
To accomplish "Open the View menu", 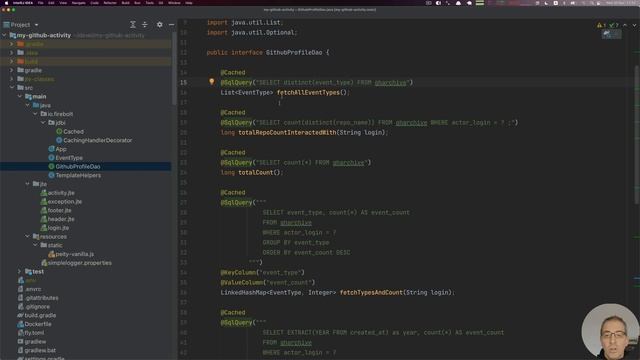I will (x=63, y=3).
